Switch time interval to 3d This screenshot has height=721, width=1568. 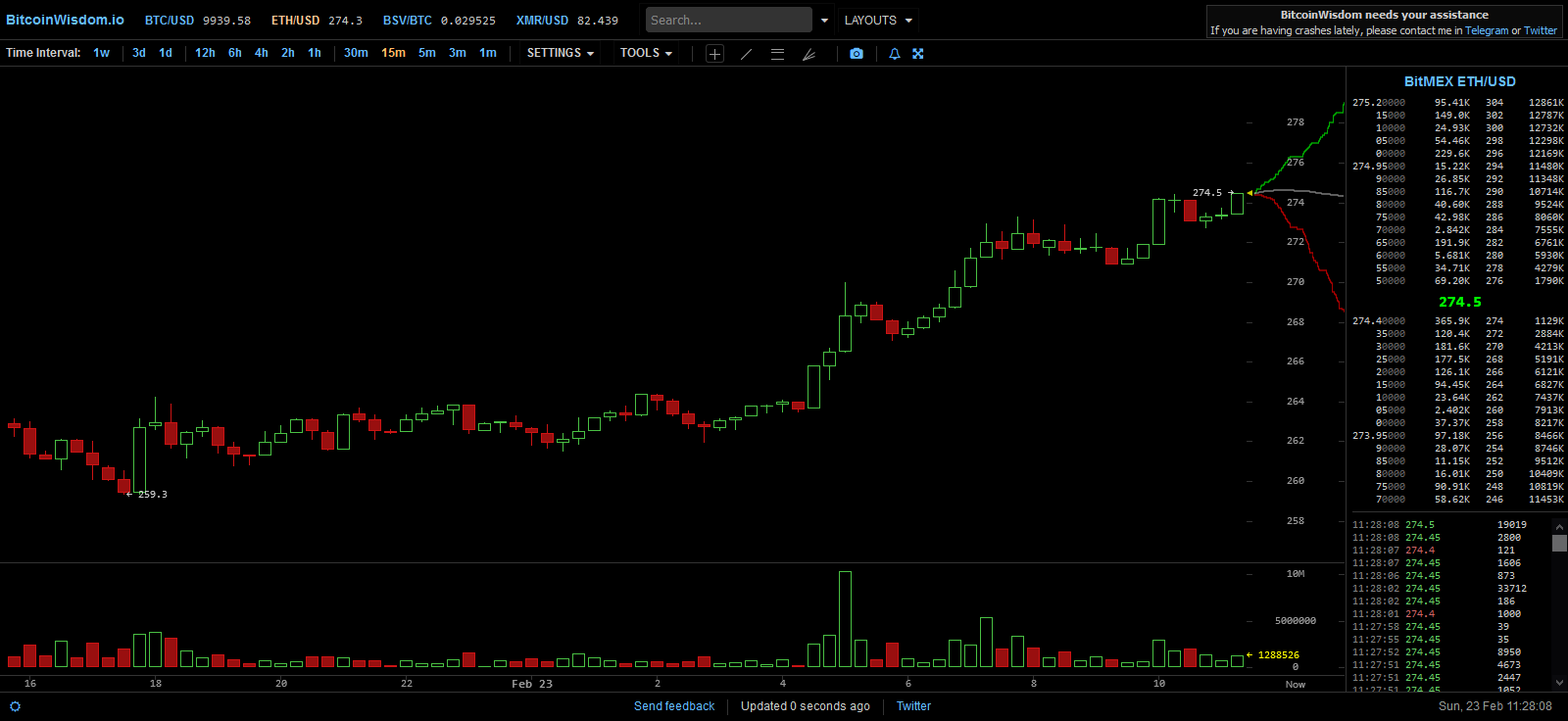point(139,53)
